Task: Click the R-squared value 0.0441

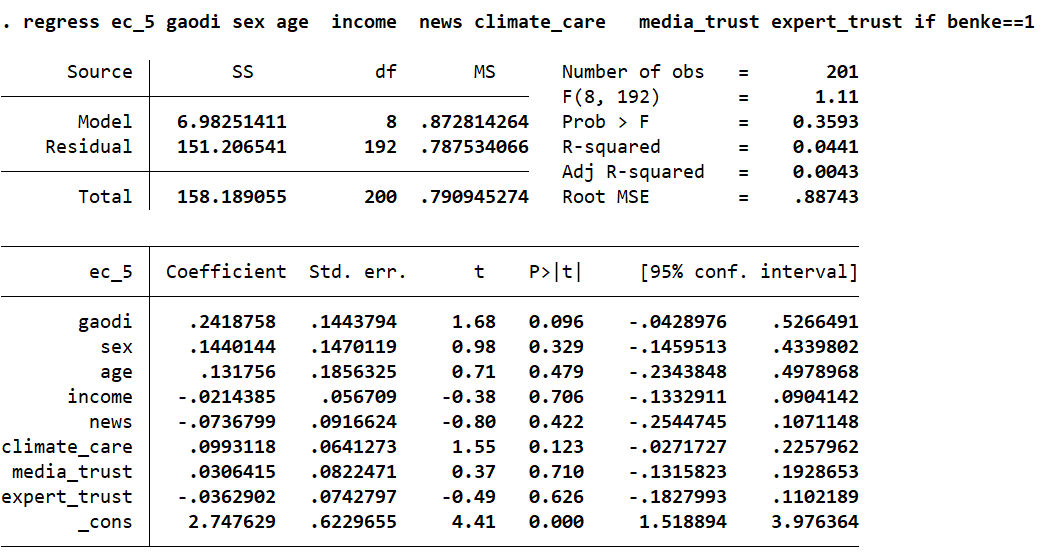Action: pos(825,147)
